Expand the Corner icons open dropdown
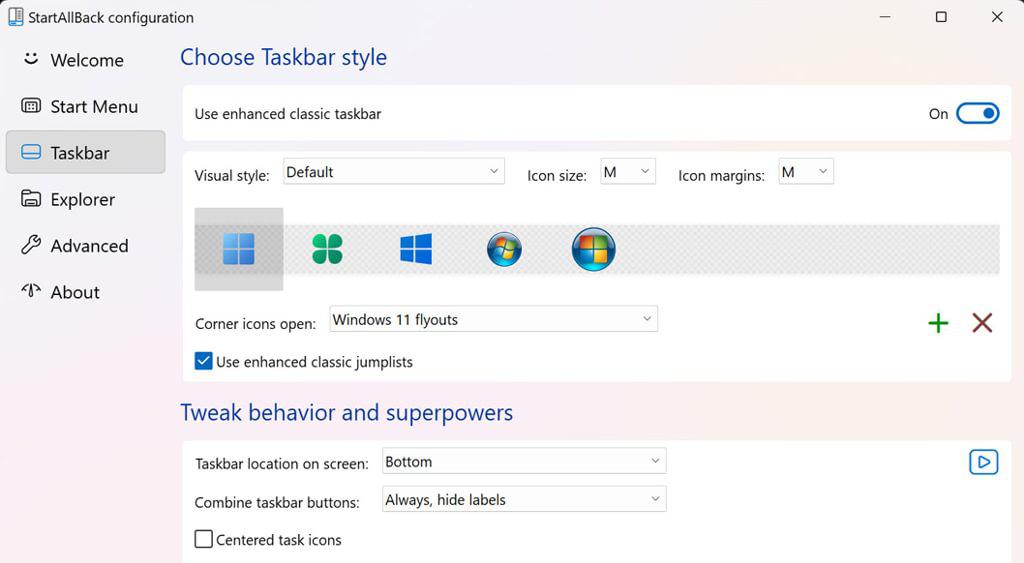This screenshot has width=1024, height=563. tap(493, 319)
